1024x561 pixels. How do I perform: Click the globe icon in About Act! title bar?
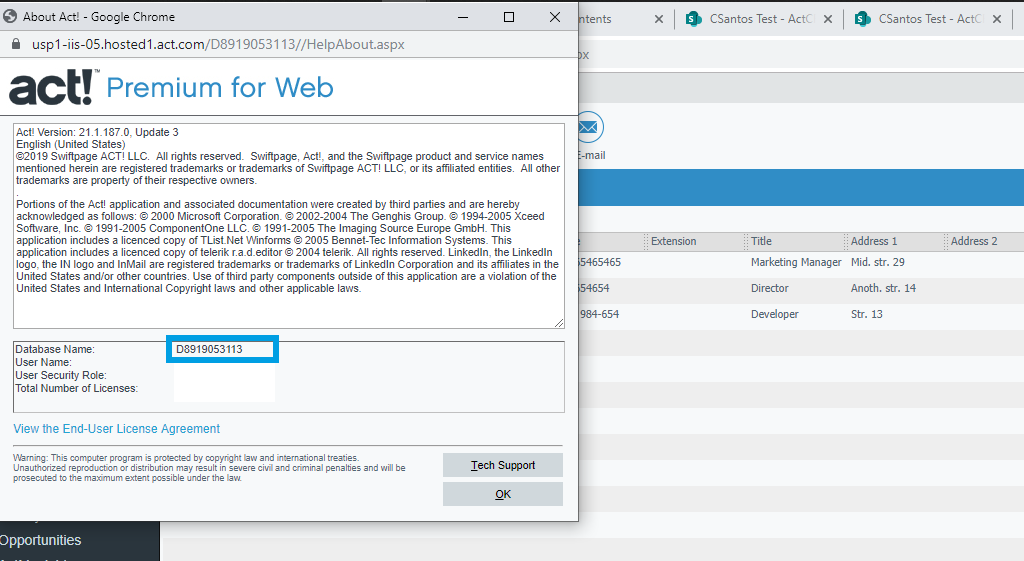[x=11, y=17]
